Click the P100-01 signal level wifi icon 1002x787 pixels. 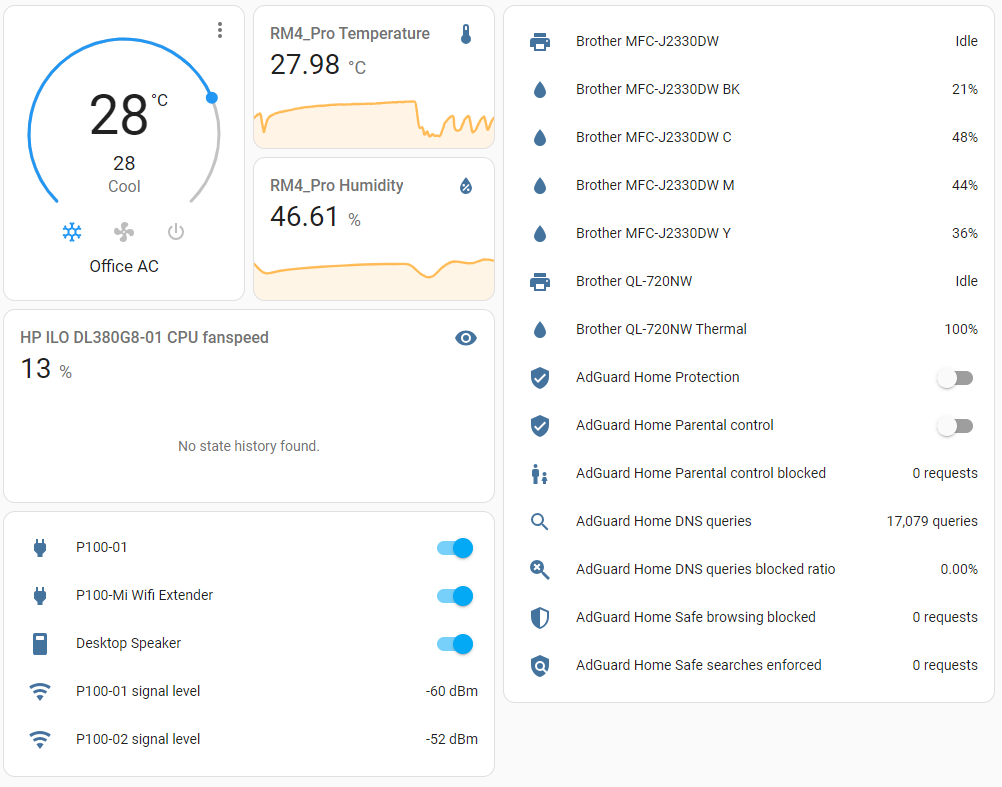(40, 691)
